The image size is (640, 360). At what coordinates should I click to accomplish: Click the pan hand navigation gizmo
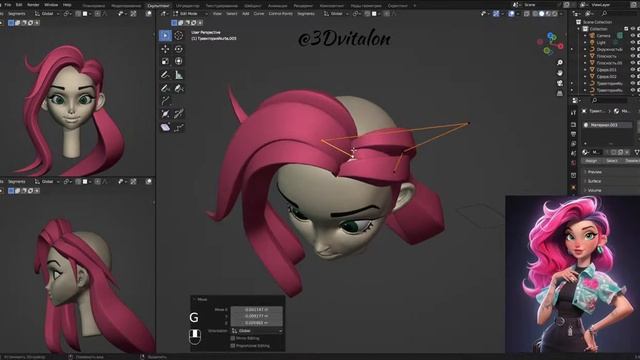click(560, 73)
